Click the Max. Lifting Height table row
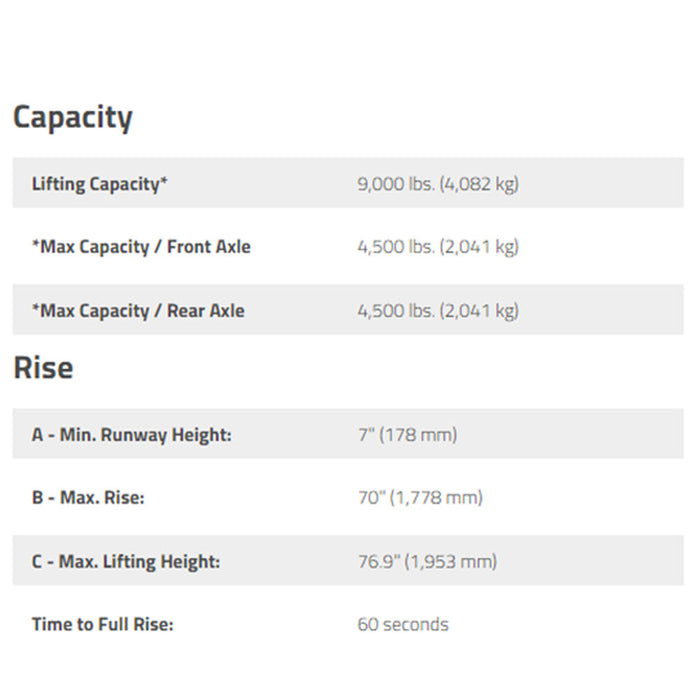 (348, 560)
